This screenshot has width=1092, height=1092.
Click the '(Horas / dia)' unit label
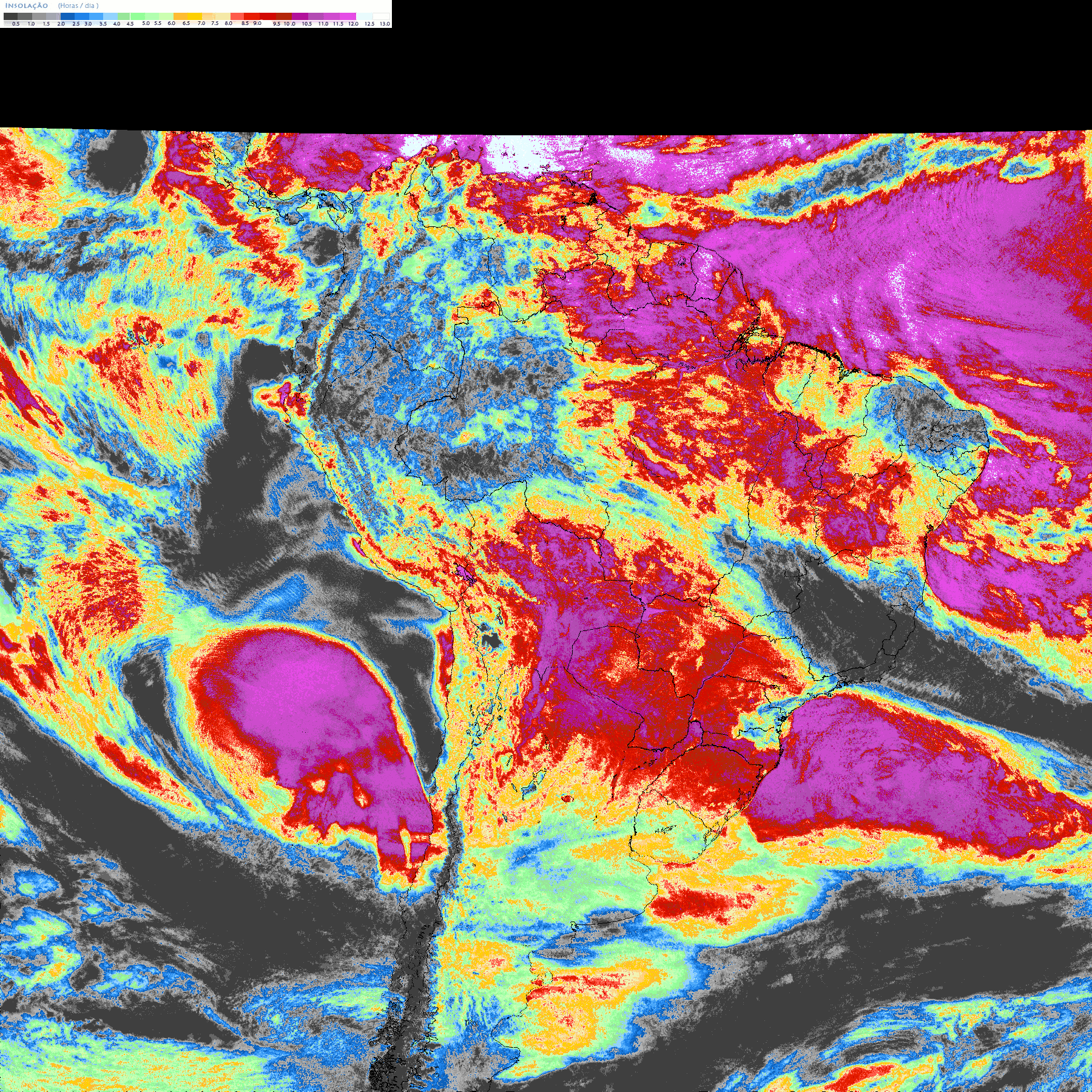point(78,5)
